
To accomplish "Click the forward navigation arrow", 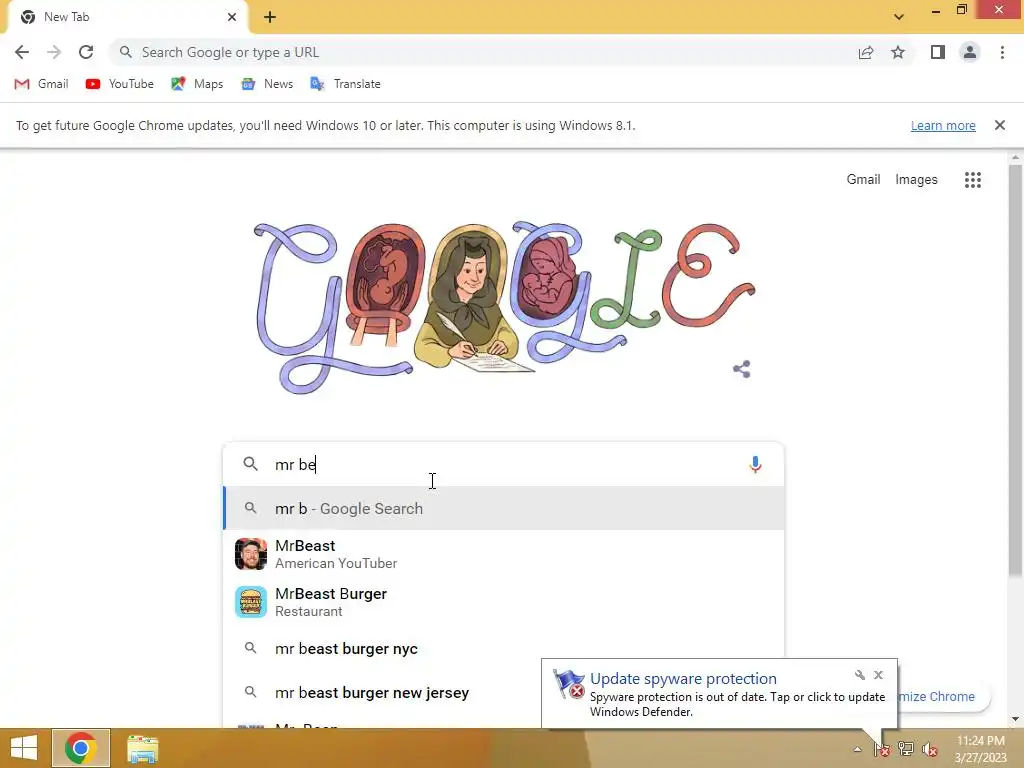I will click(x=54, y=52).
